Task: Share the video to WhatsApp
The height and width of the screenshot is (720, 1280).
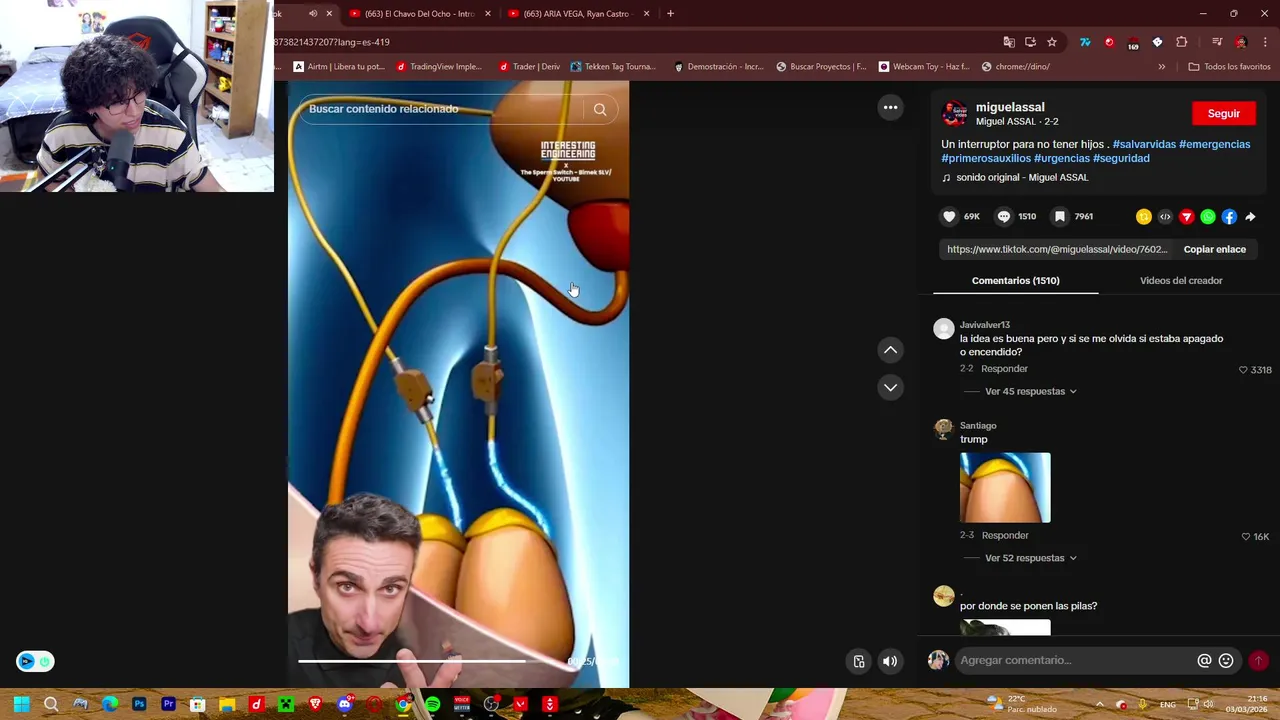Action: coord(1208,216)
